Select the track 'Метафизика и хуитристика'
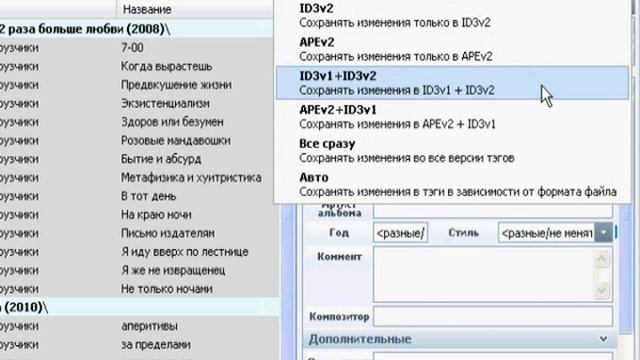This screenshot has height=360, width=640. pyautogui.click(x=191, y=178)
